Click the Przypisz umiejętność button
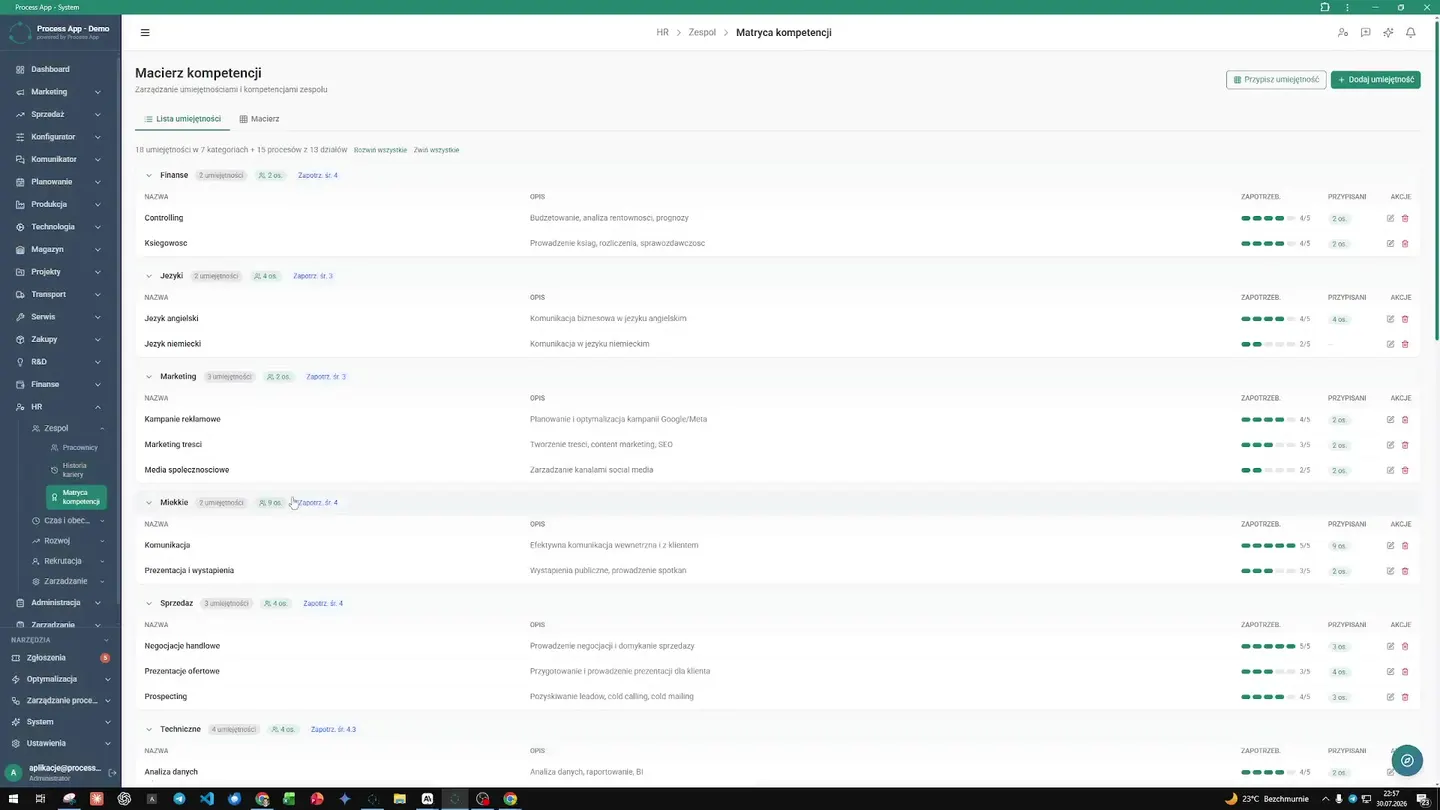The image size is (1440, 810). (1276, 79)
